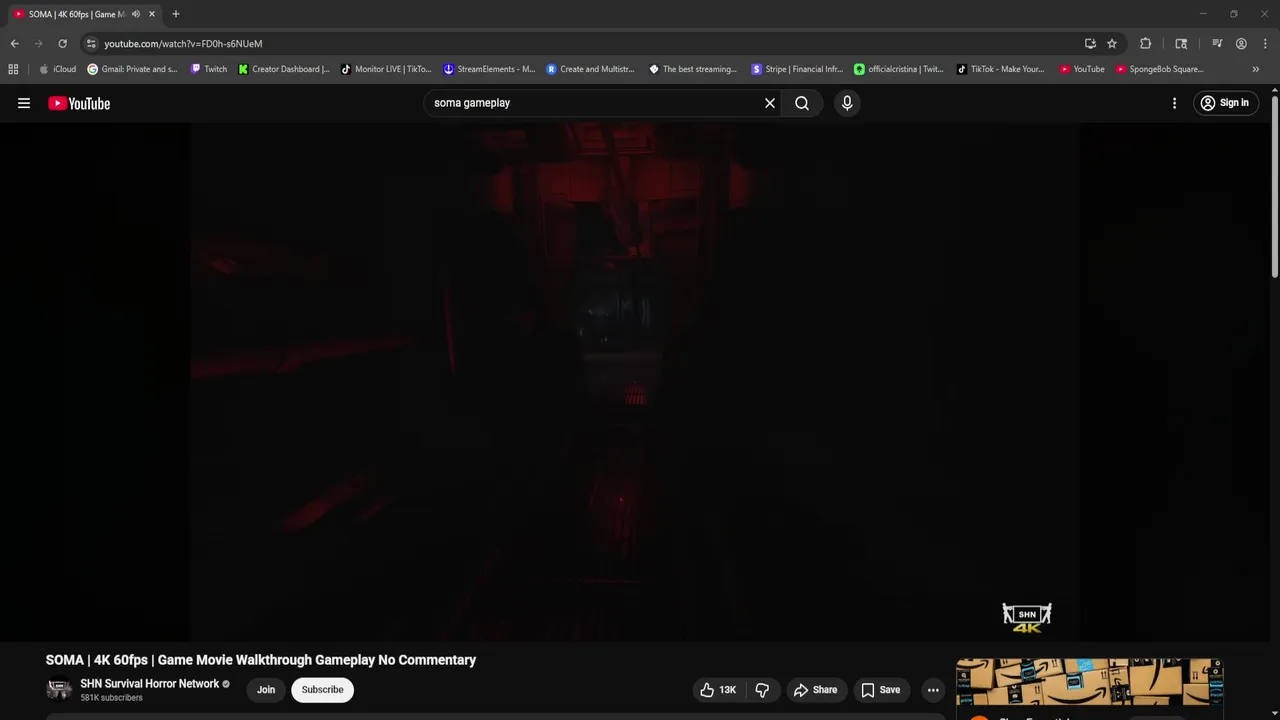Open the SpongeBob SquarePants bookmark
The width and height of the screenshot is (1280, 720).
1160,69
